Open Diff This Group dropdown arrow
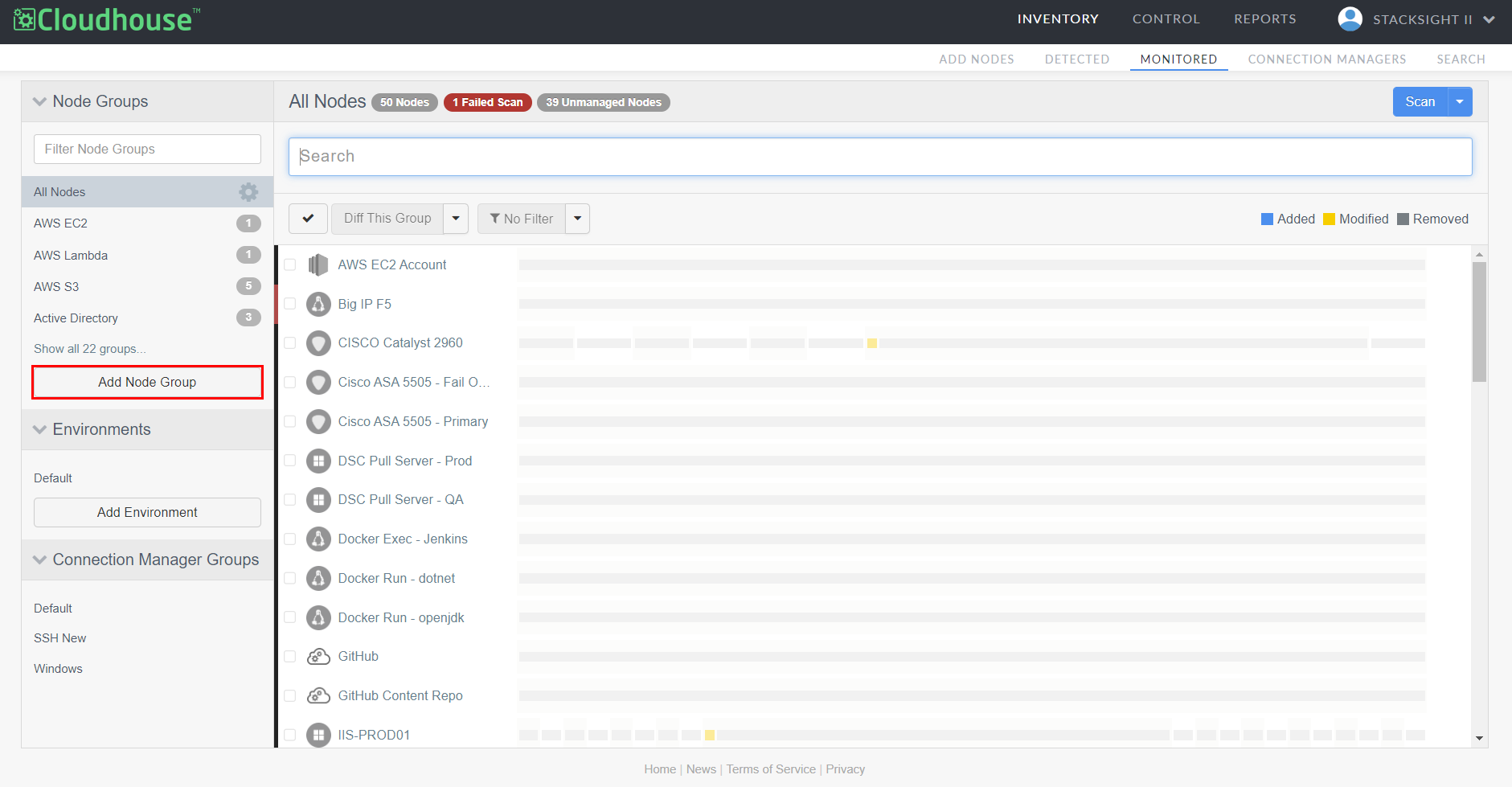Viewport: 1512px width, 787px height. [456, 219]
